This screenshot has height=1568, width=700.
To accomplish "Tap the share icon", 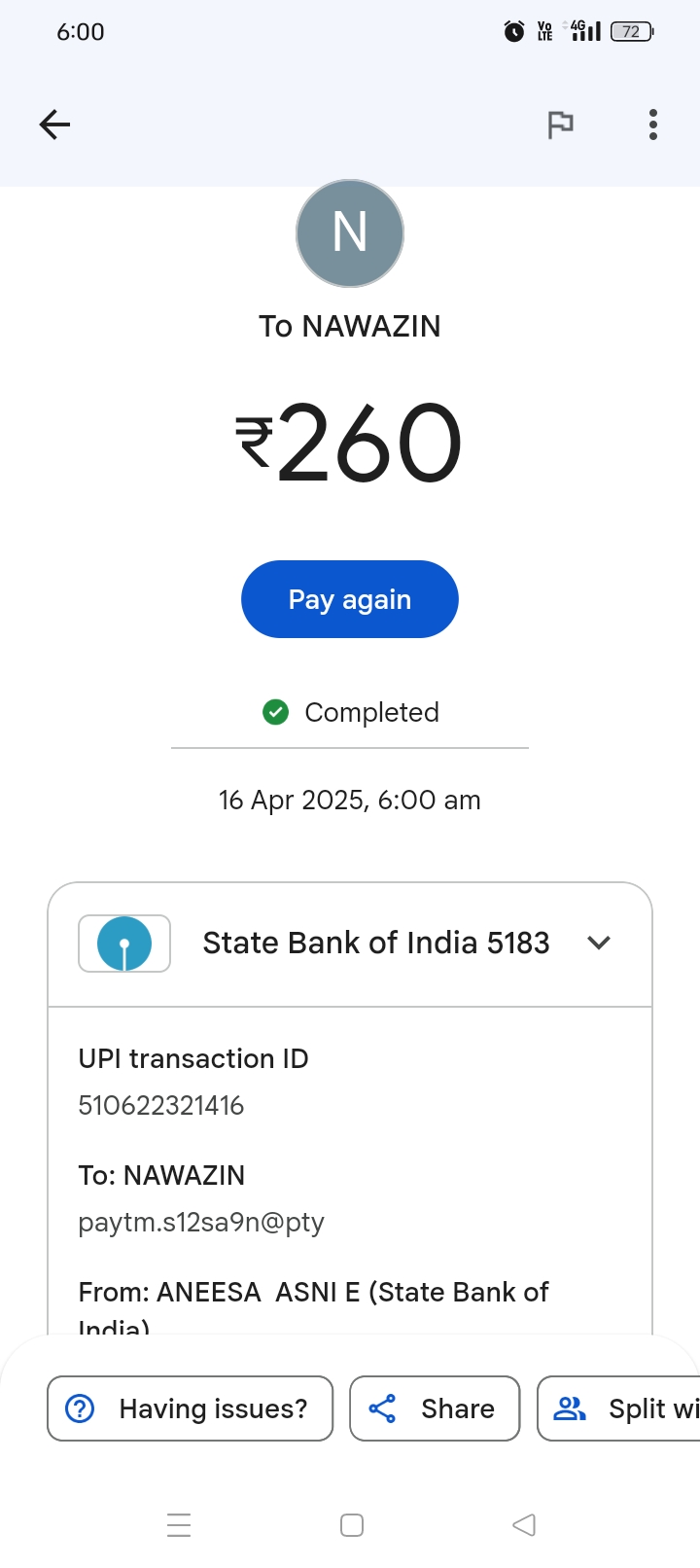I will click(382, 1408).
